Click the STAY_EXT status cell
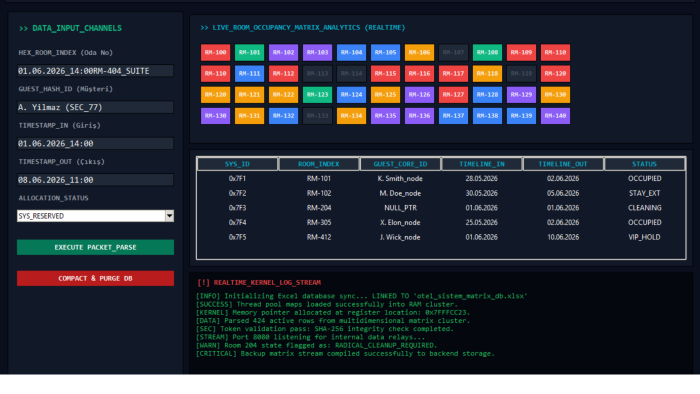 pos(644,193)
